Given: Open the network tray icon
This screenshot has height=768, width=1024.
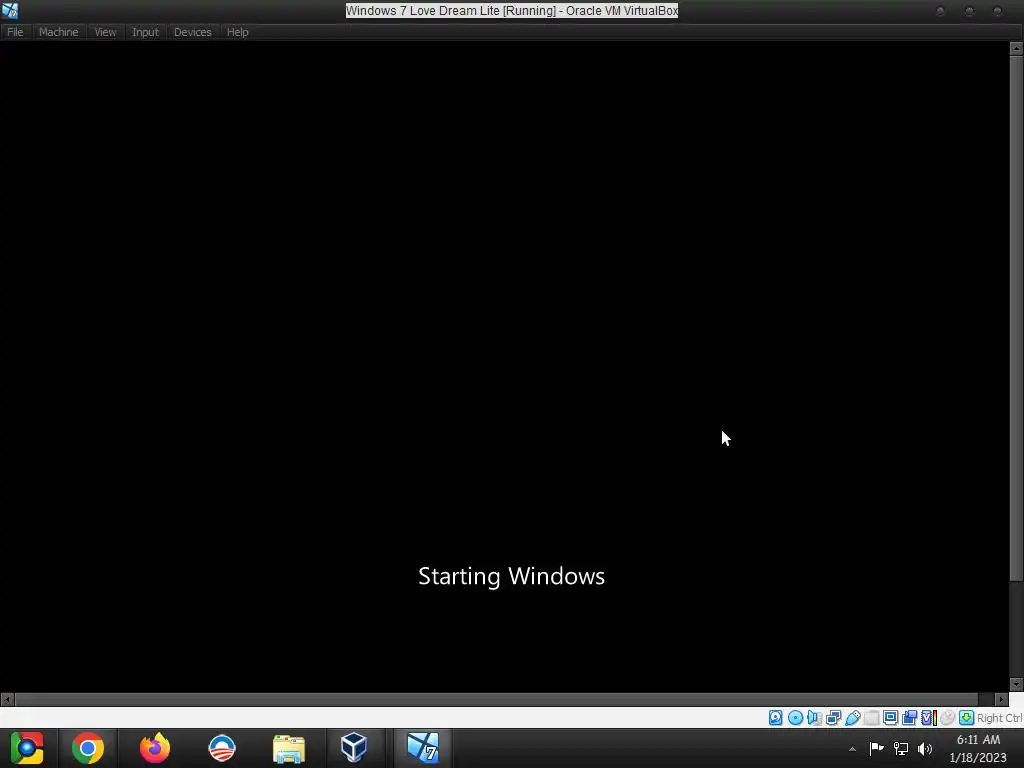Looking at the screenshot, I should point(901,748).
